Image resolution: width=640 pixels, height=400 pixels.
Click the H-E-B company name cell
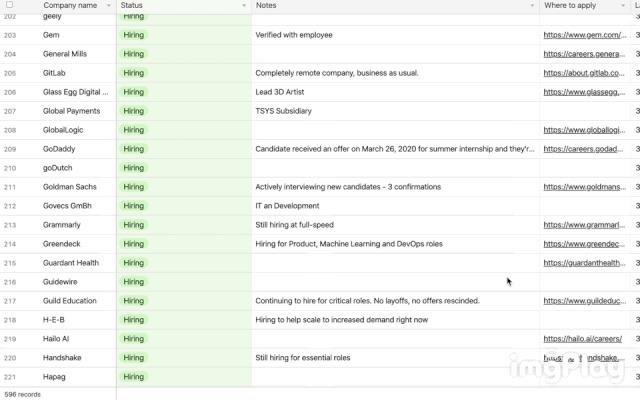53,320
